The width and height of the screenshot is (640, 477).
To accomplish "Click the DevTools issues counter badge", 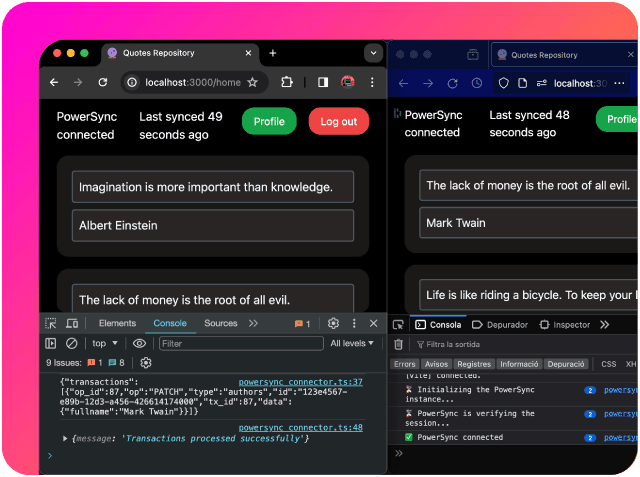I will pos(302,324).
